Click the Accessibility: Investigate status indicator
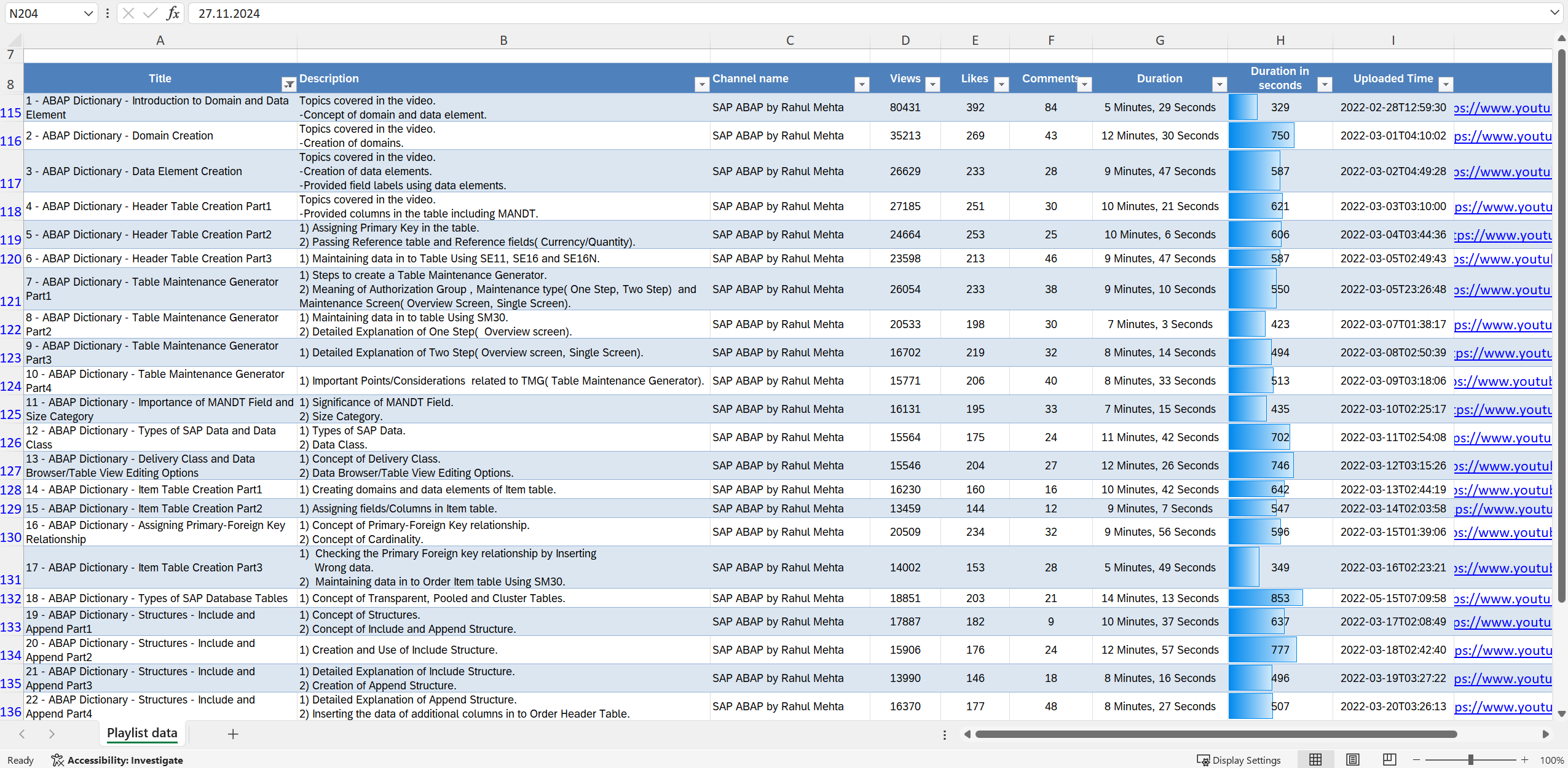 tap(117, 760)
